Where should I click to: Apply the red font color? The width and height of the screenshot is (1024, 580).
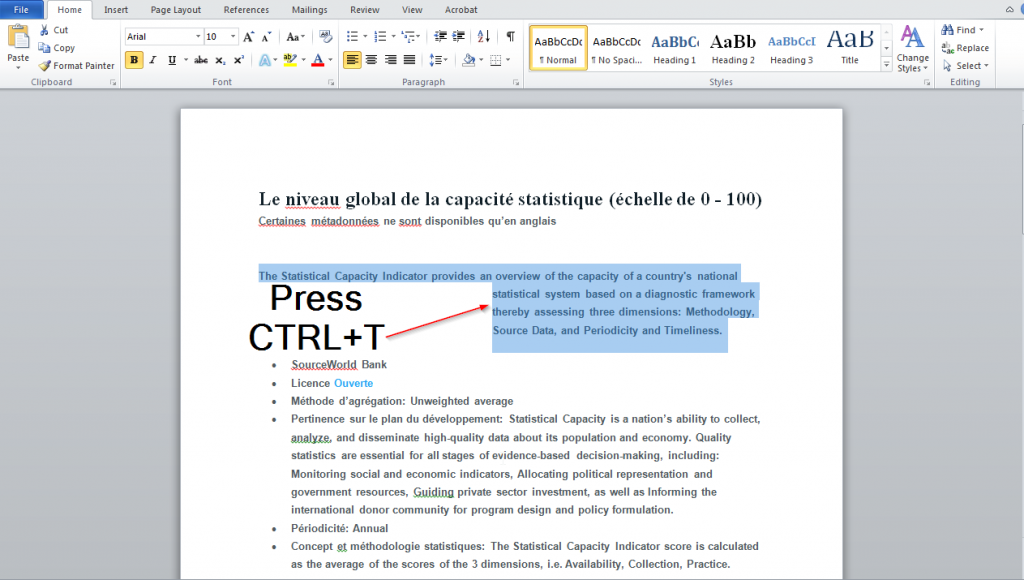coord(318,59)
